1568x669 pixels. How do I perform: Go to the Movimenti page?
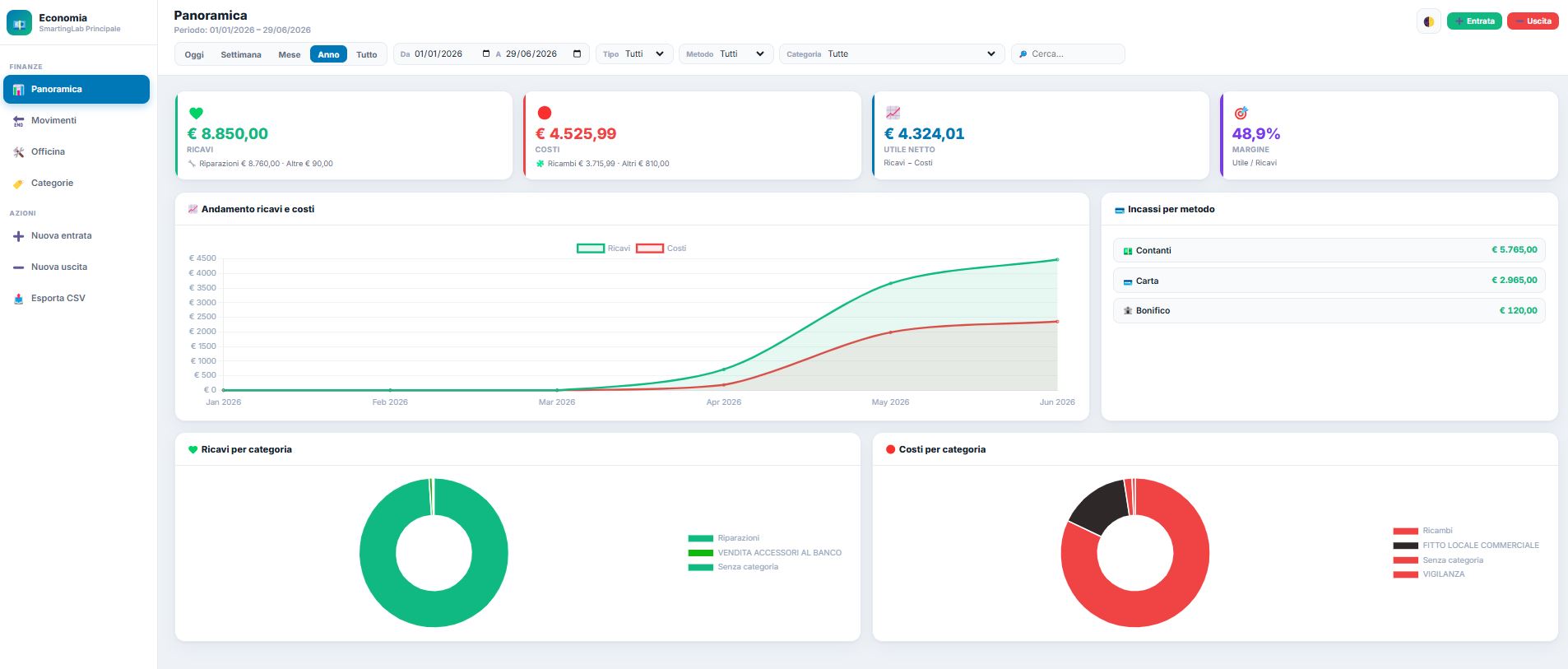77,121
